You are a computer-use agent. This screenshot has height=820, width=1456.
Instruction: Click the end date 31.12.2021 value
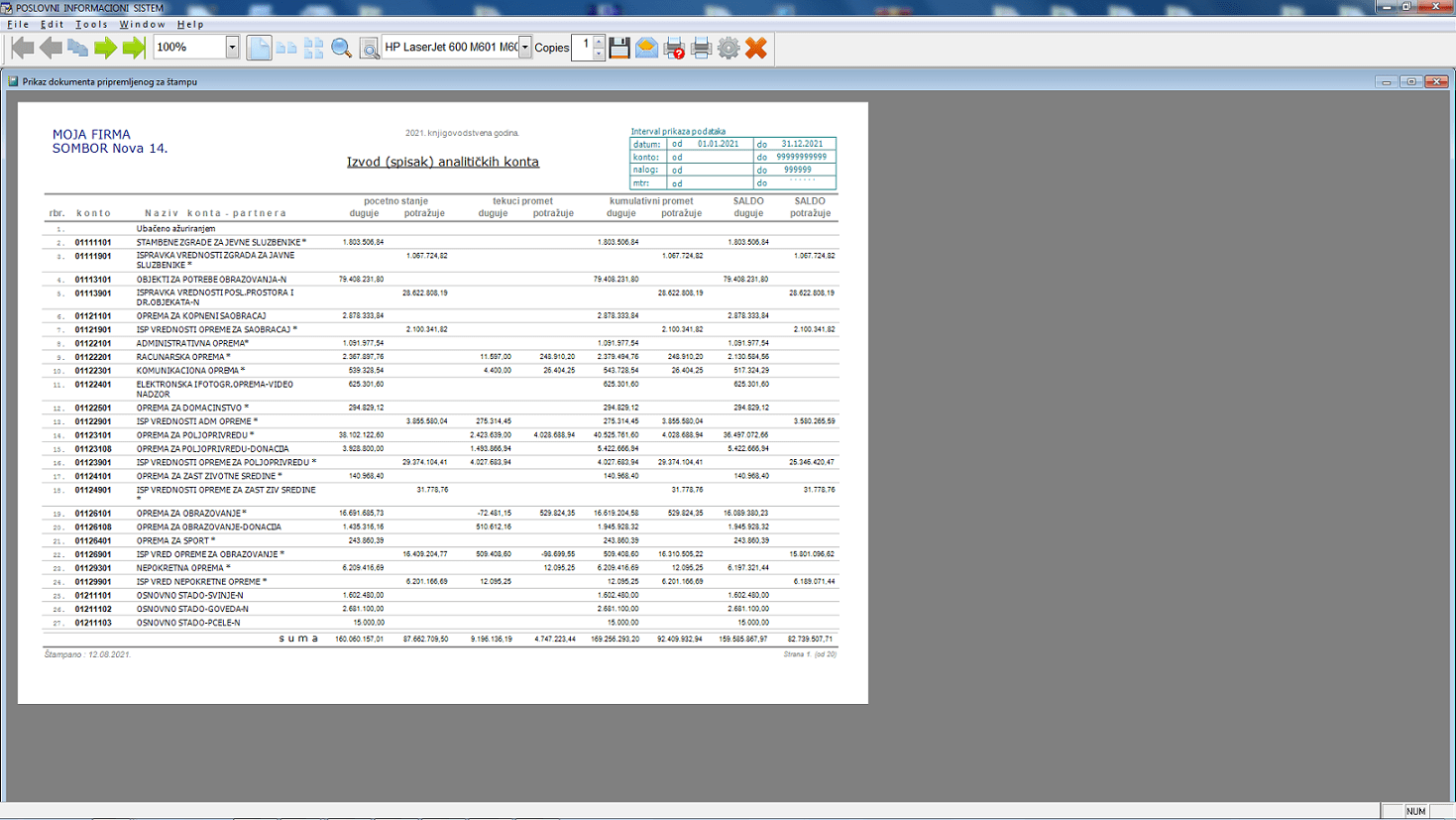coord(802,144)
